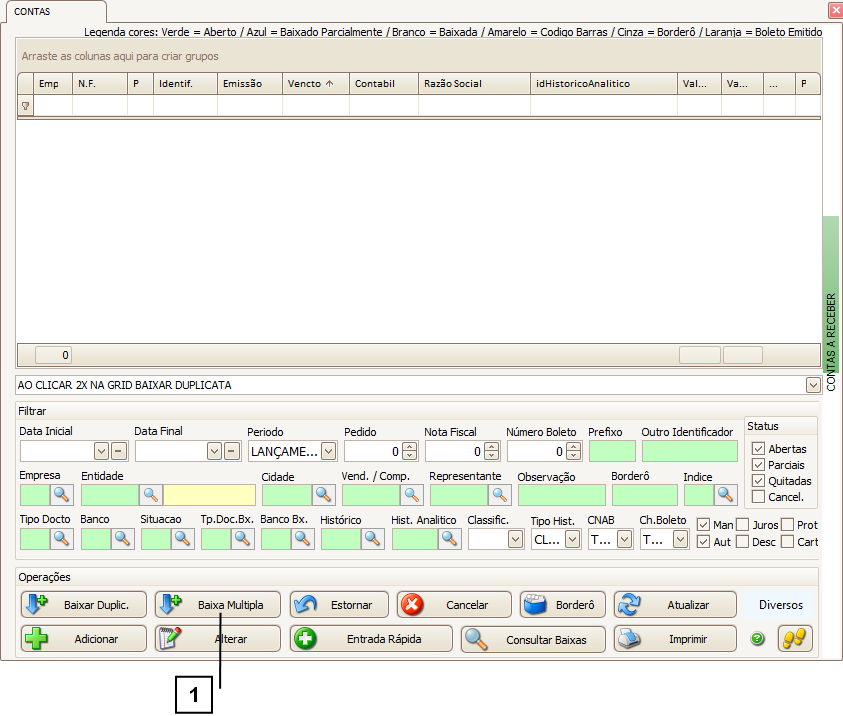
Task: Open the Indice lookup magnifier
Action: [725, 494]
